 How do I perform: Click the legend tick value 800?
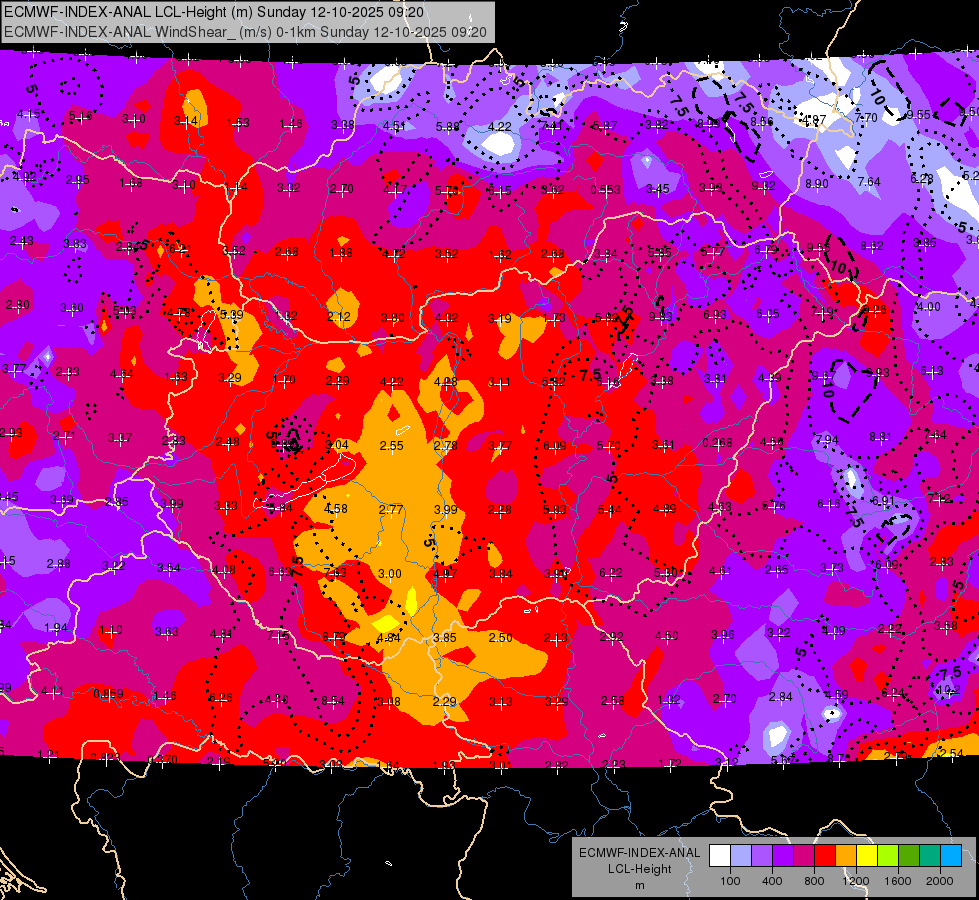pyautogui.click(x=814, y=881)
